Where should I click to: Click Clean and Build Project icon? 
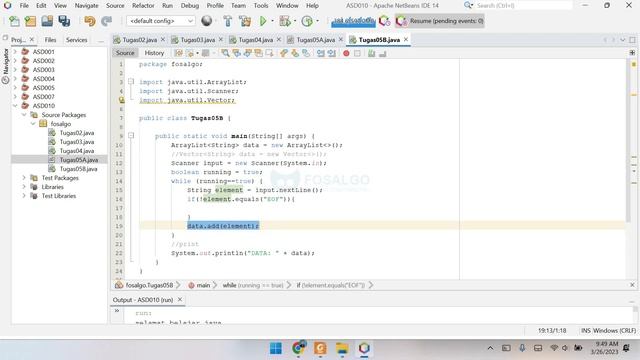pyautogui.click(x=245, y=21)
